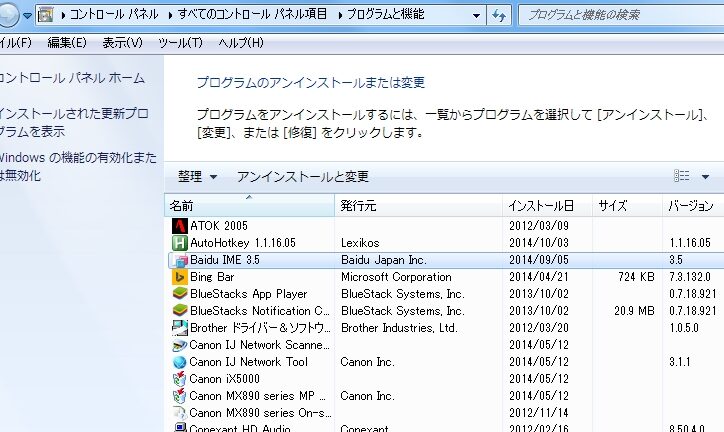Open インストールされた更新プログラムを表示 link
This screenshot has width=724, height=432.
(x=74, y=122)
